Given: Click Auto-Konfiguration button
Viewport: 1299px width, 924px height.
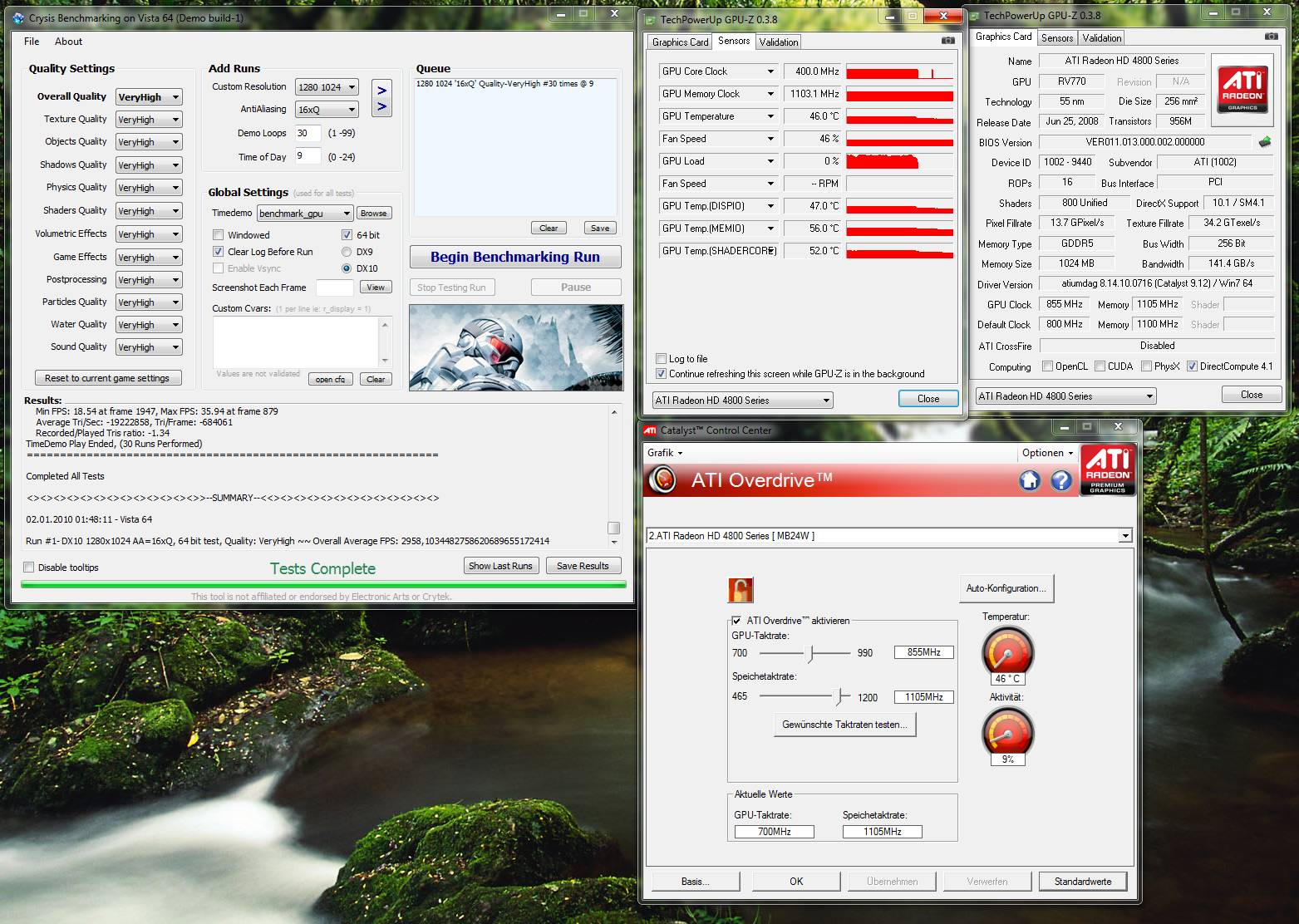Looking at the screenshot, I should 1006,588.
